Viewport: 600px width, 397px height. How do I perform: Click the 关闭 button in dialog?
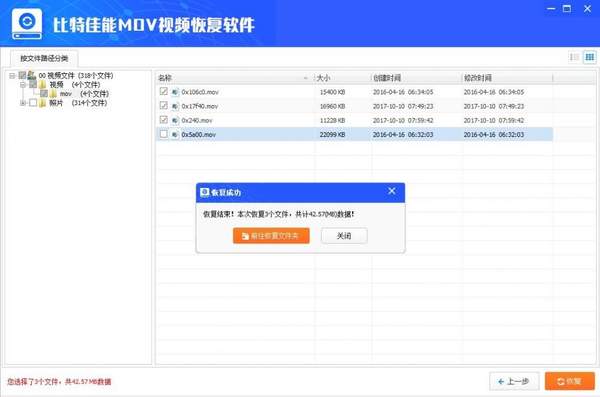[x=344, y=236]
